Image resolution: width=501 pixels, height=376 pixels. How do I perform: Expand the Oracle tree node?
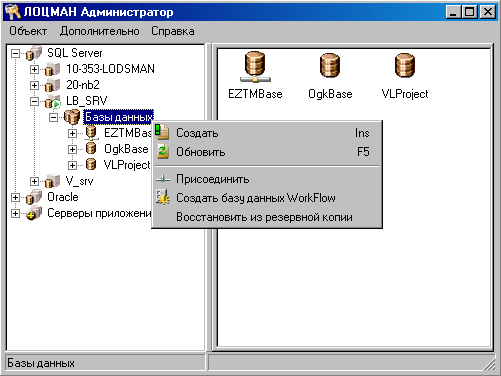click(x=15, y=197)
